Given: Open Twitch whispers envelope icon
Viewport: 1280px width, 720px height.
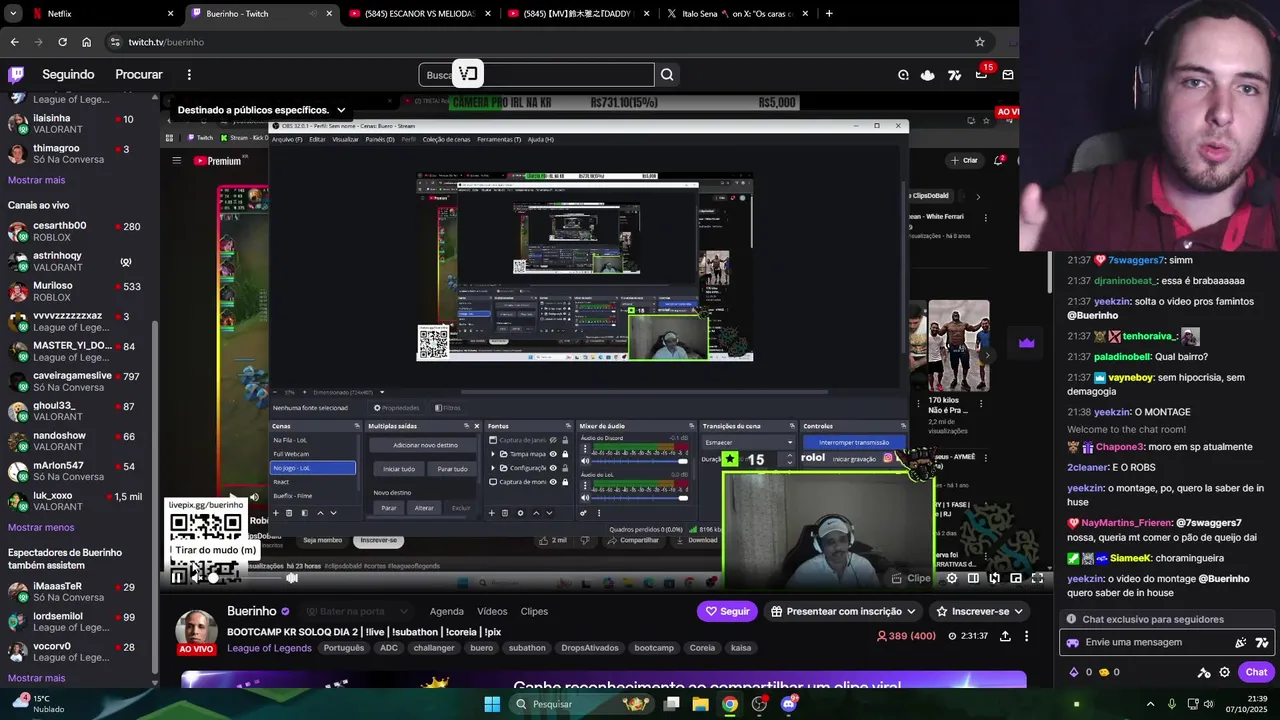Looking at the screenshot, I should (x=1008, y=75).
